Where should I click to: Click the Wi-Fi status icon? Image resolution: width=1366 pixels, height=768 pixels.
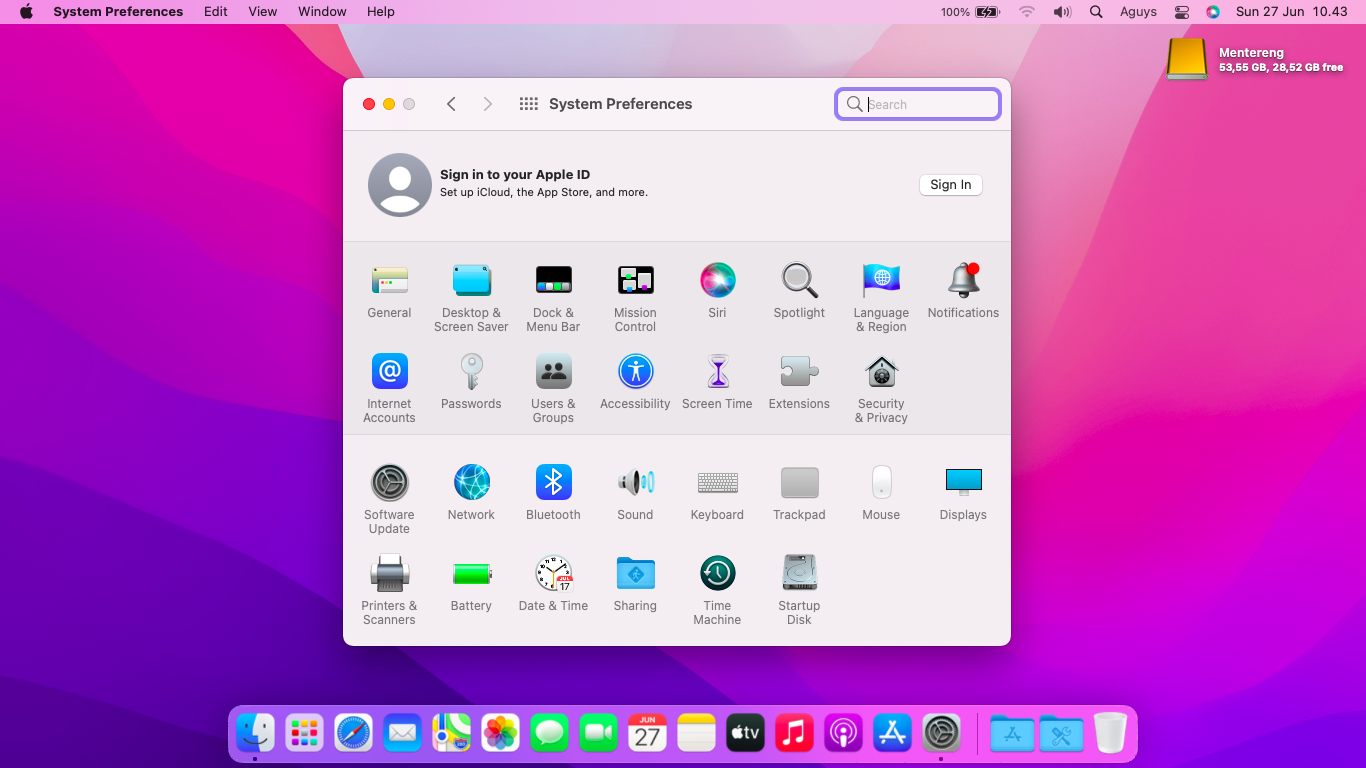(x=1027, y=11)
